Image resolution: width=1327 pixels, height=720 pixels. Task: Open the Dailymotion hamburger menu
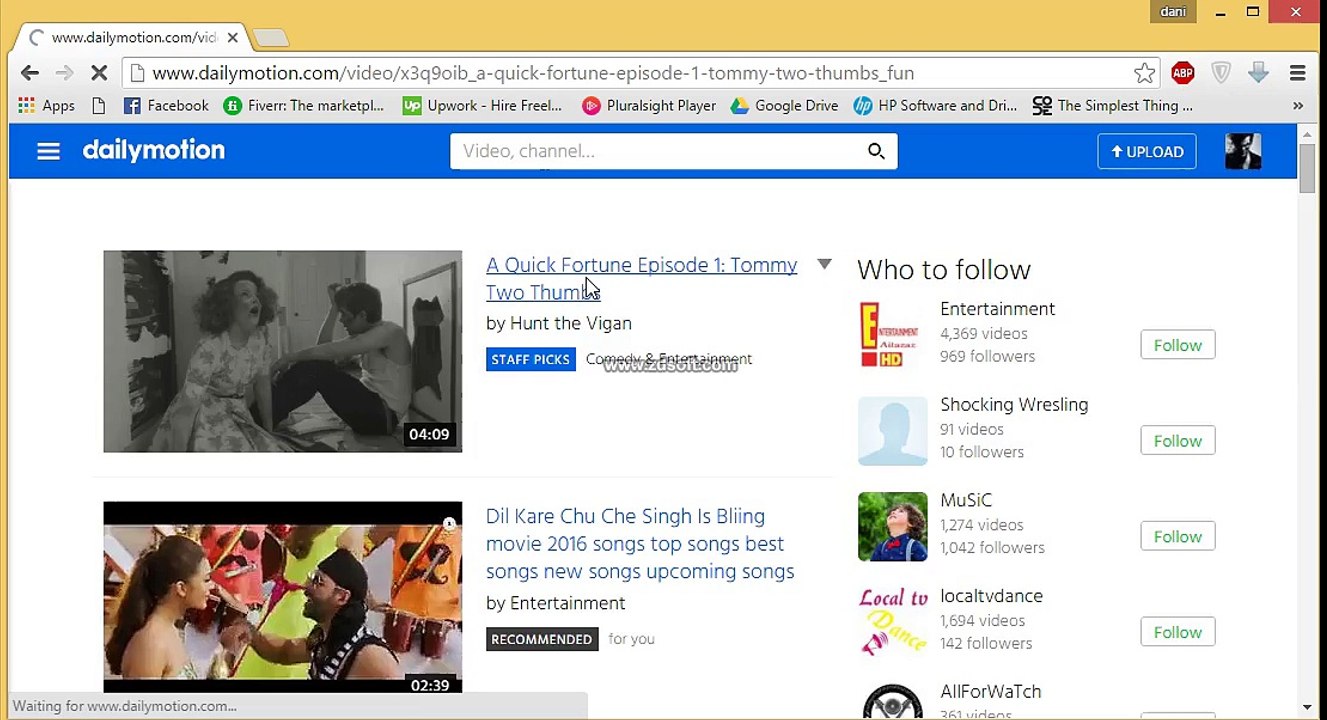[48, 151]
